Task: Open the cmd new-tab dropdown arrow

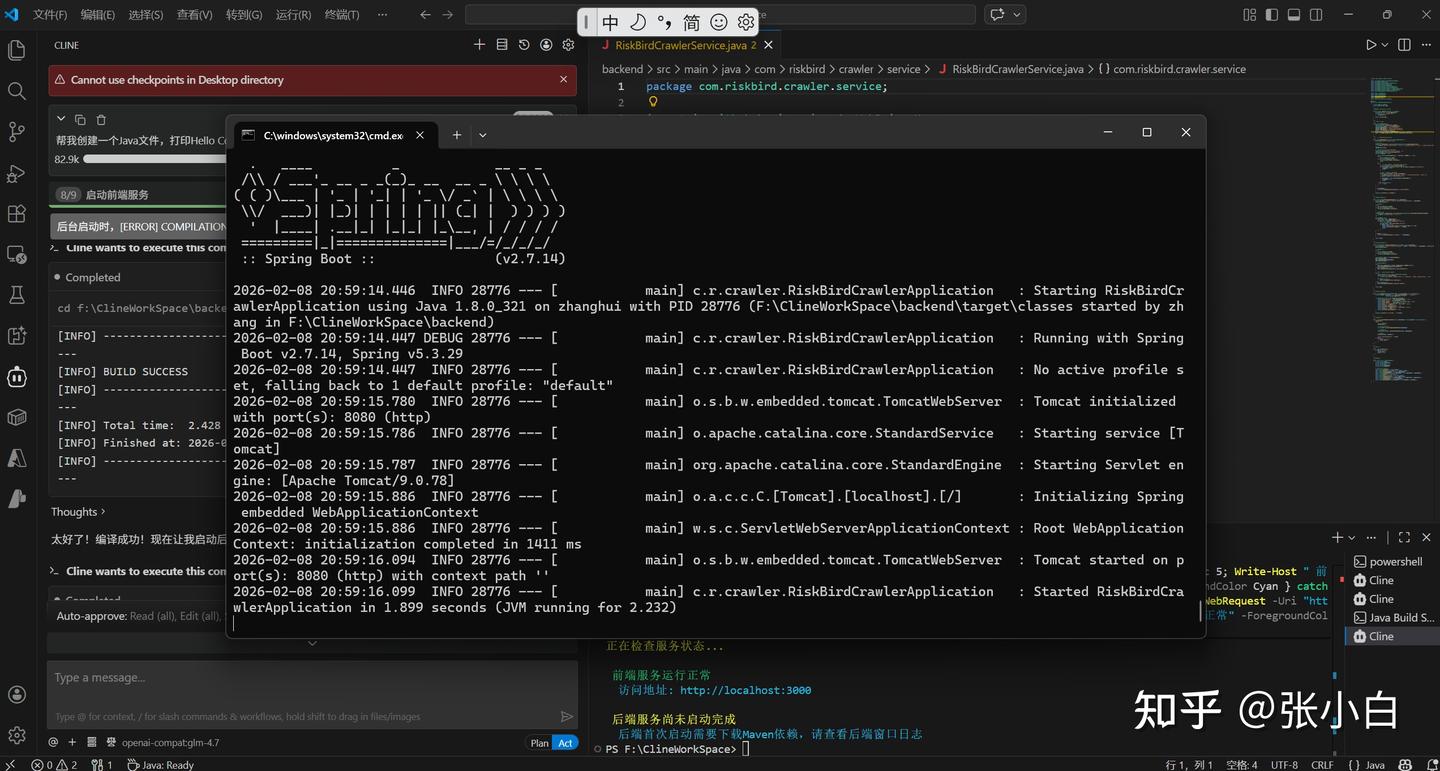Action: [x=483, y=135]
